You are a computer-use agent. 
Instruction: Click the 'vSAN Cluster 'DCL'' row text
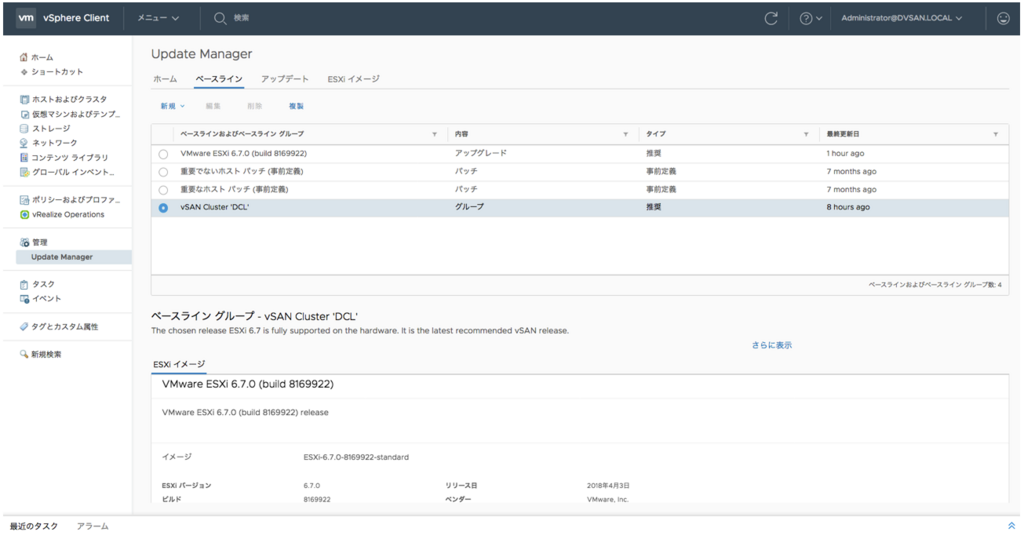coord(214,207)
